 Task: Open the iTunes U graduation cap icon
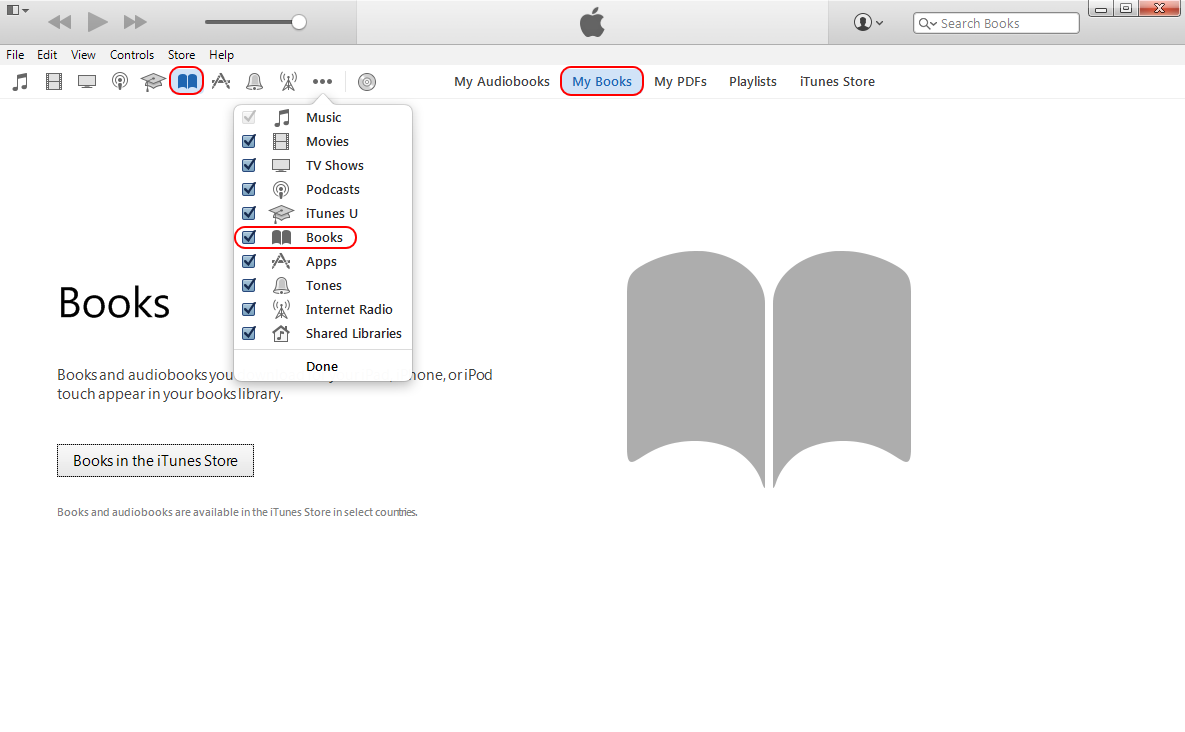pos(153,82)
